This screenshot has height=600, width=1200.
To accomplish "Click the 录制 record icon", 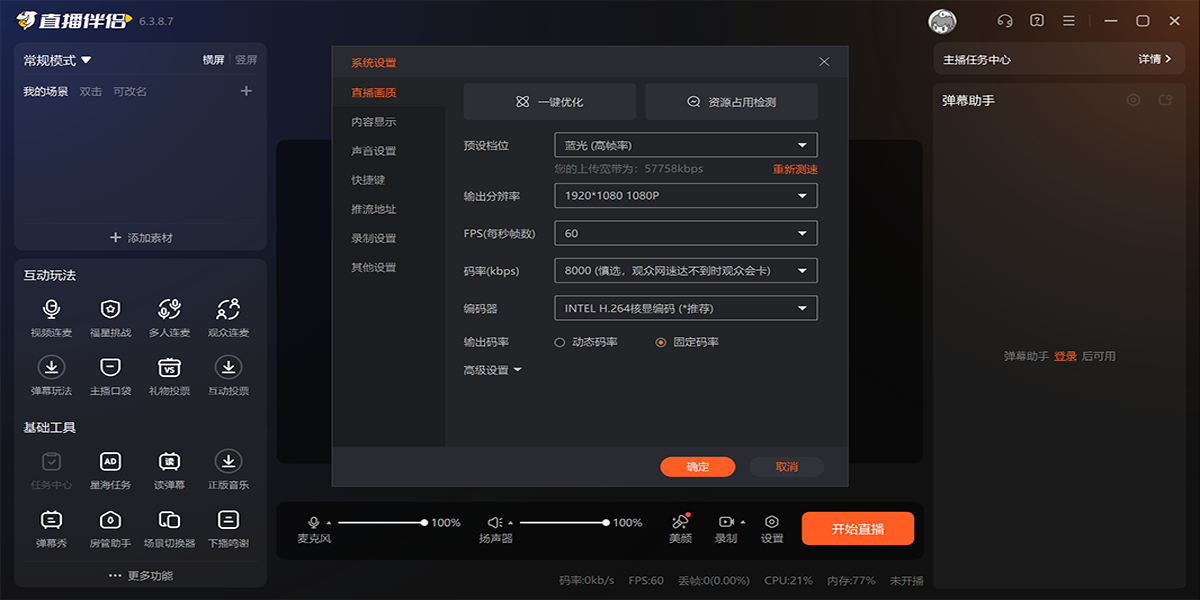I will pyautogui.click(x=726, y=522).
